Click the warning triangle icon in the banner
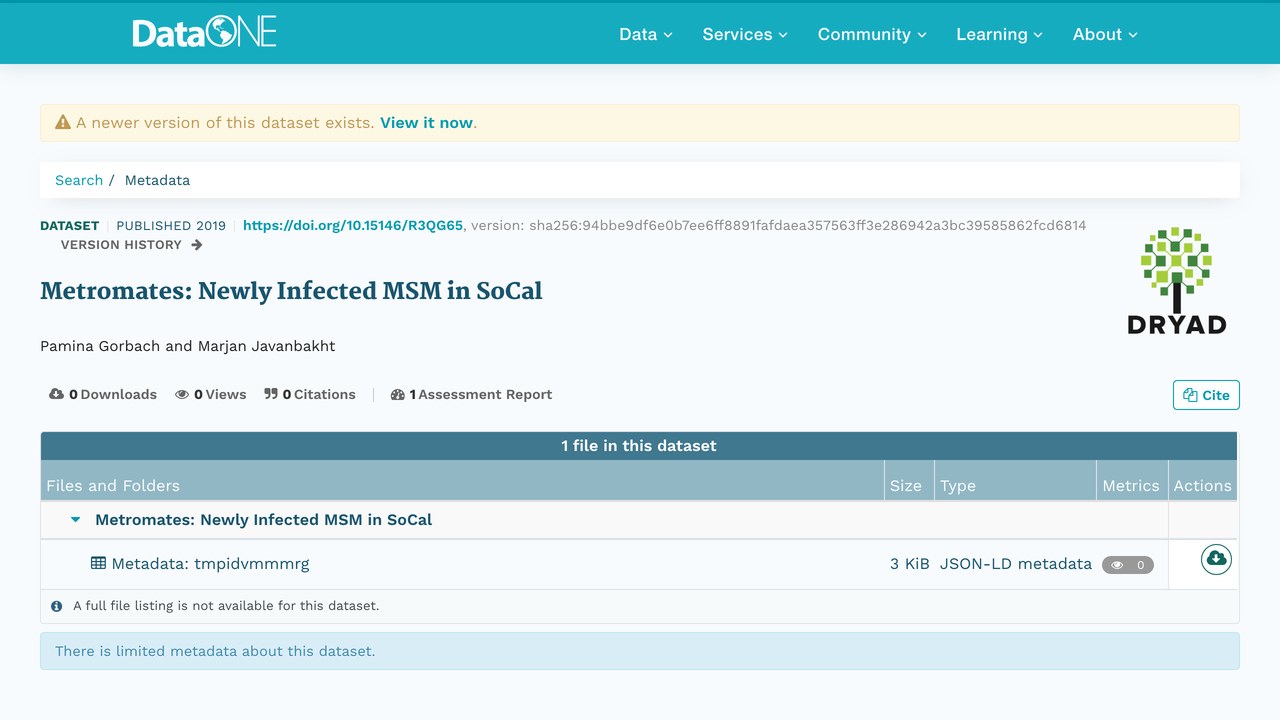1280x720 pixels. pos(63,122)
